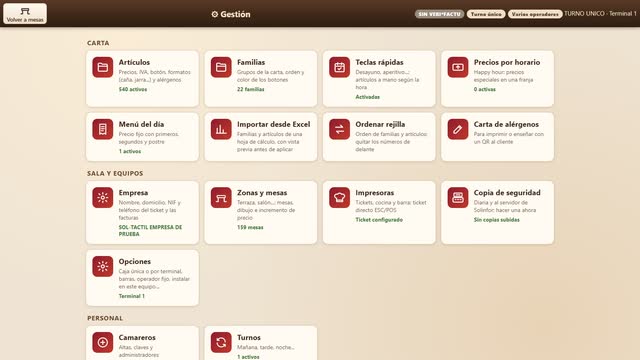
Task: Click the Turnos refresh icon
Action: (x=221, y=342)
